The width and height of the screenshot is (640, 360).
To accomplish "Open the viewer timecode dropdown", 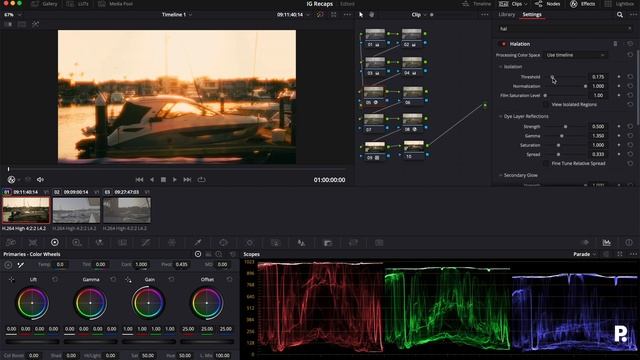I will click(x=293, y=14).
